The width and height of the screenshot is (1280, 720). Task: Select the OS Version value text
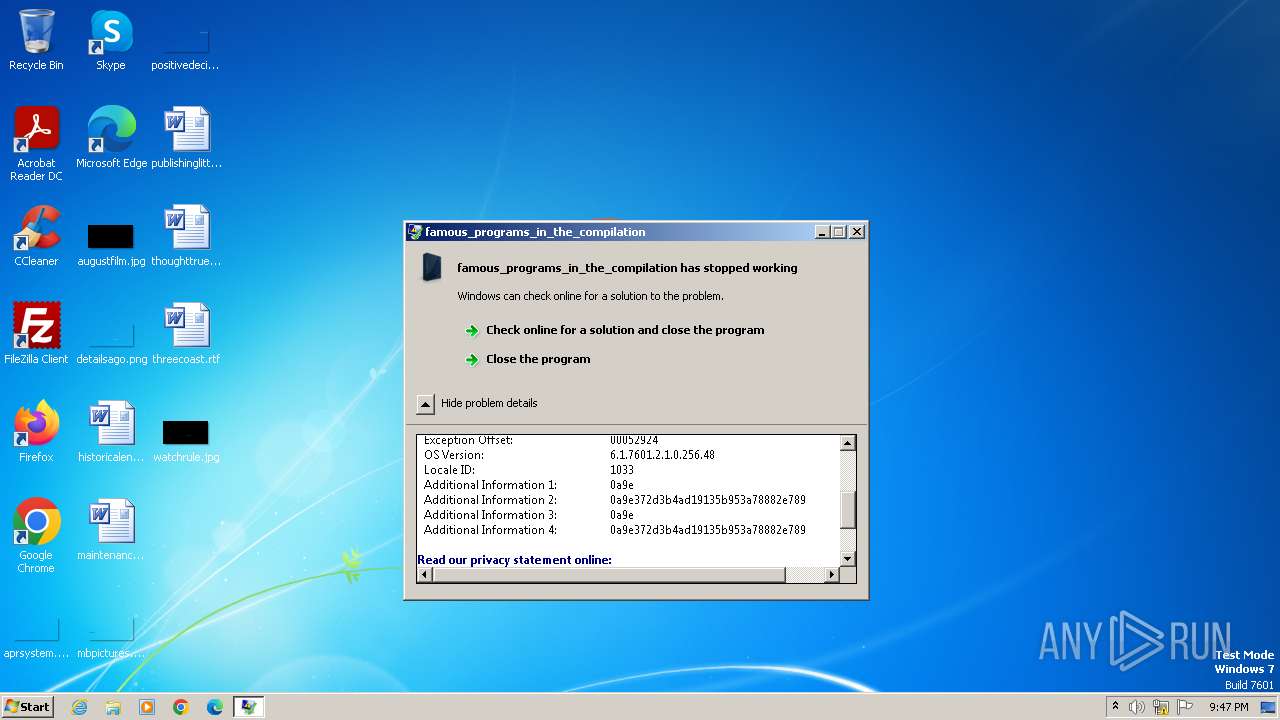pyautogui.click(x=662, y=455)
